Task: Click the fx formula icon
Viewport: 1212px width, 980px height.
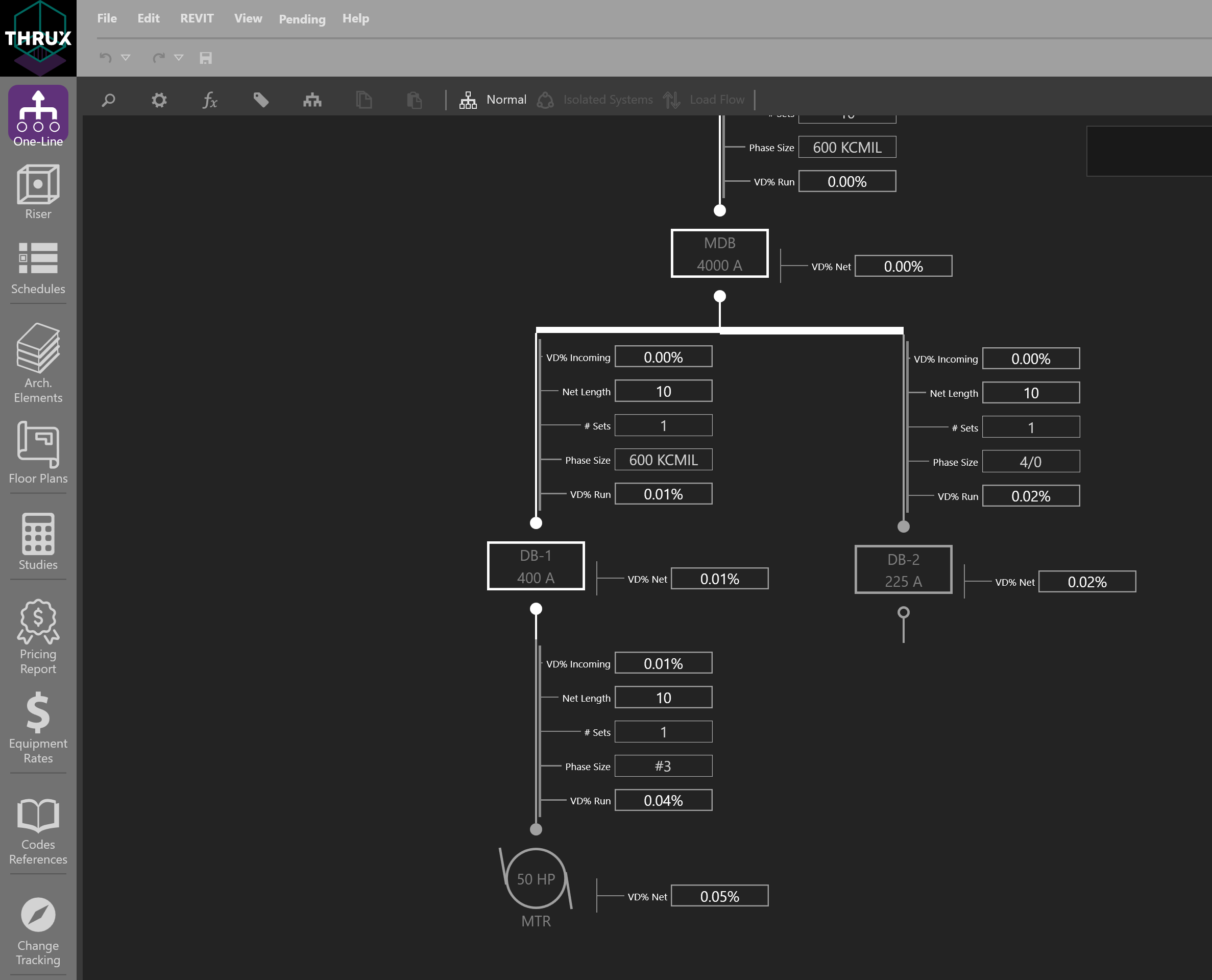Action: pos(209,100)
